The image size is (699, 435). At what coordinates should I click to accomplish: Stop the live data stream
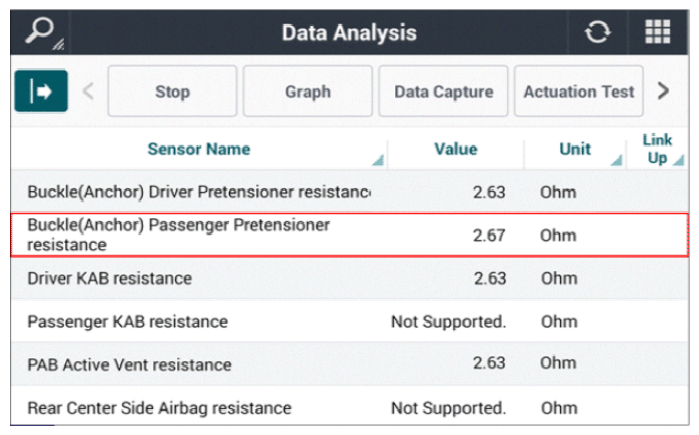(x=172, y=91)
